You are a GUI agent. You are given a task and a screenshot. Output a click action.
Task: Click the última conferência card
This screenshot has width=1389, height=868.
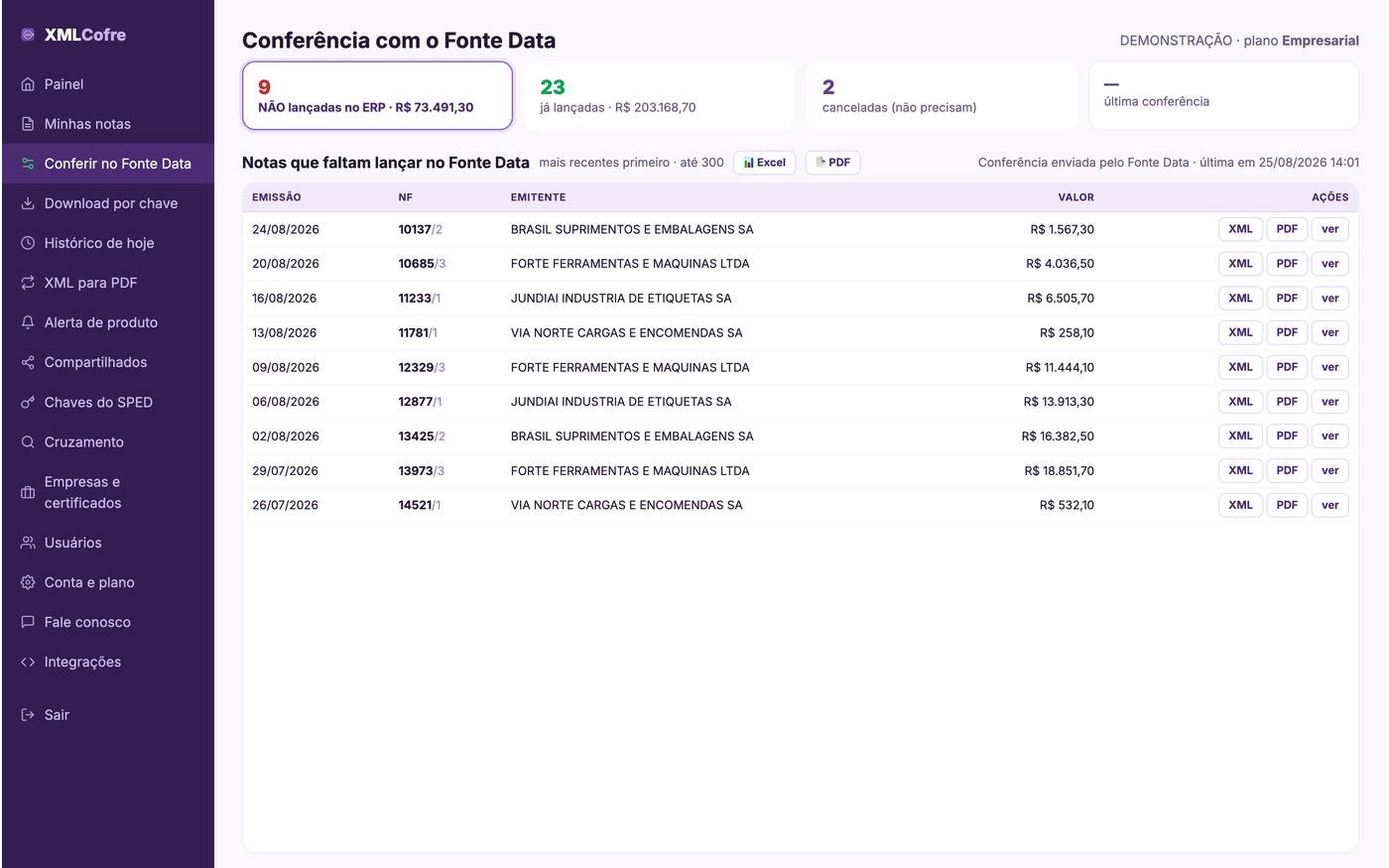(x=1223, y=96)
